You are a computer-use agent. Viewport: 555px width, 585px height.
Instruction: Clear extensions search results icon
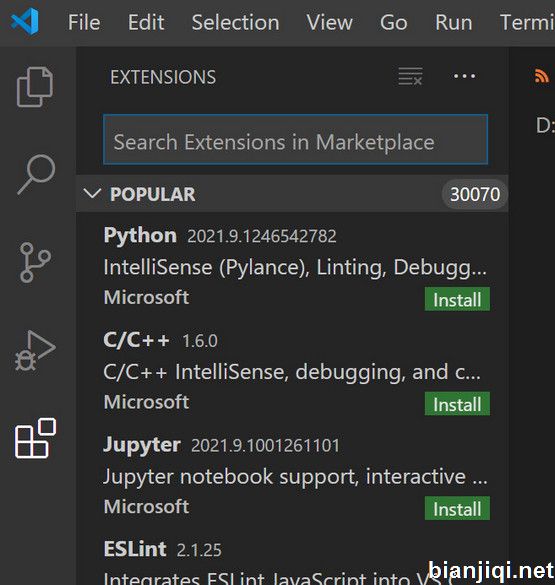click(410, 76)
